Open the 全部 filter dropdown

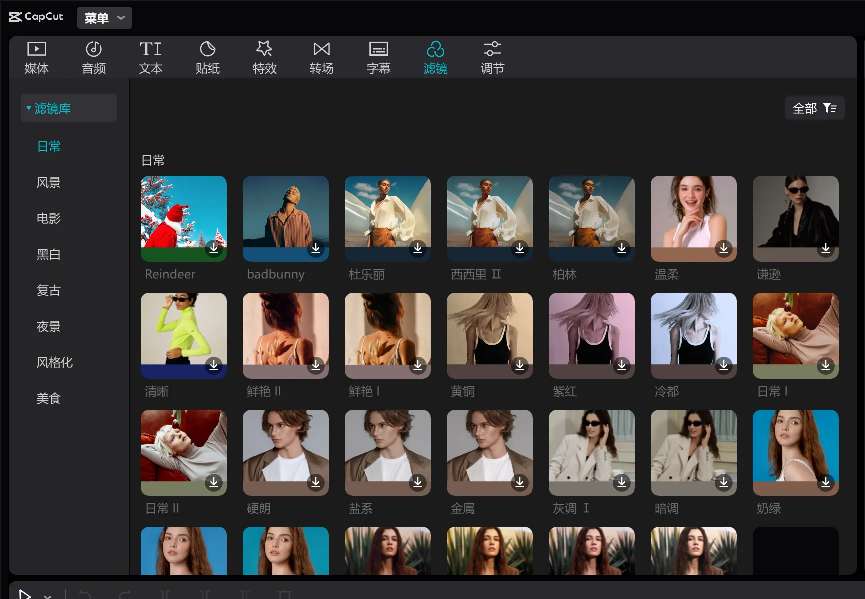[814, 108]
